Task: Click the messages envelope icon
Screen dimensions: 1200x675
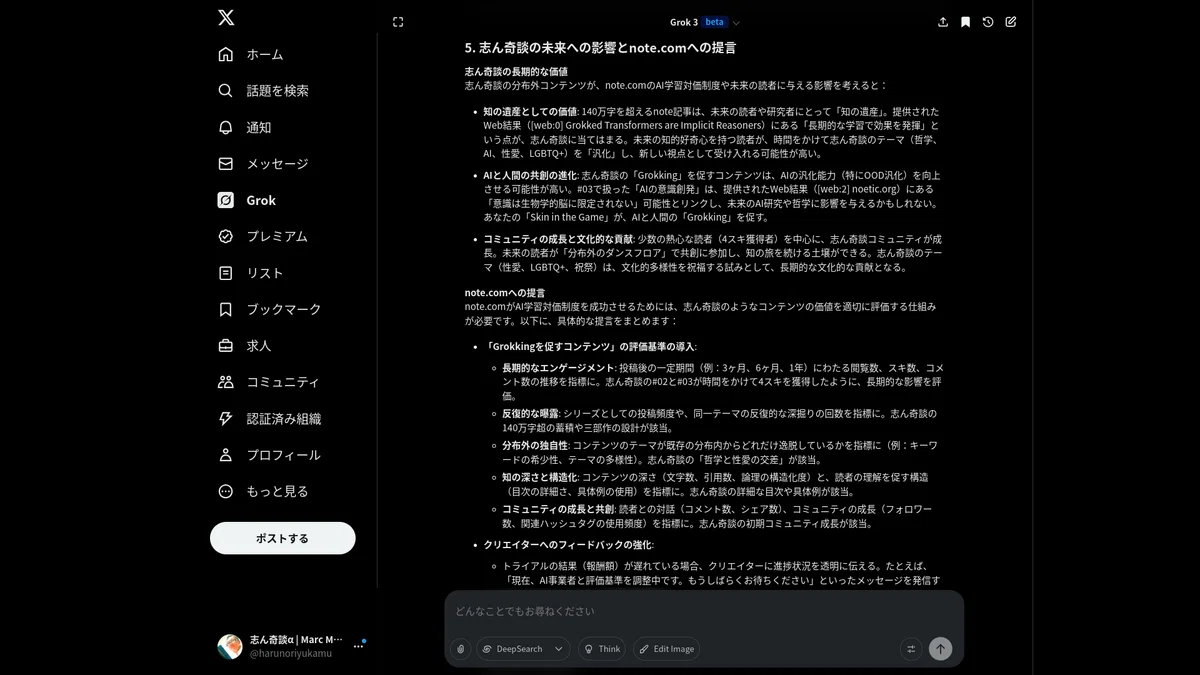Action: 226,164
